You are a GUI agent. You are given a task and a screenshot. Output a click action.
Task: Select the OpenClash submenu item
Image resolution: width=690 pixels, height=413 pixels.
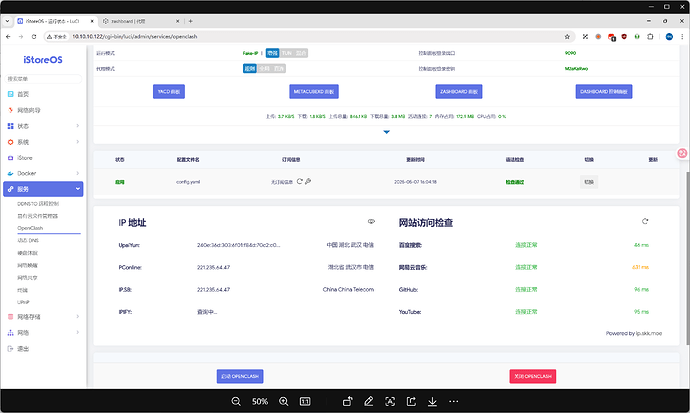(x=30, y=228)
